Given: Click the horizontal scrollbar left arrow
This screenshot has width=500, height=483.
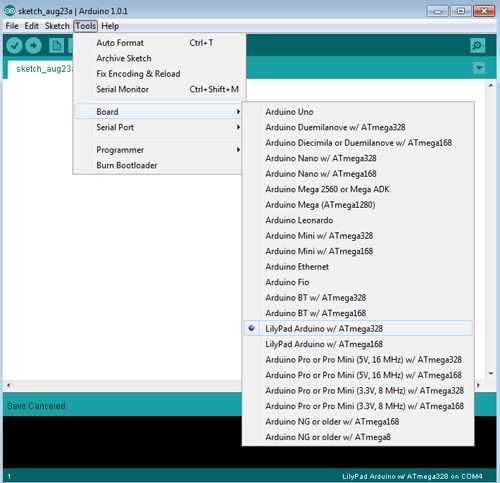Looking at the screenshot, I should tap(8, 385).
